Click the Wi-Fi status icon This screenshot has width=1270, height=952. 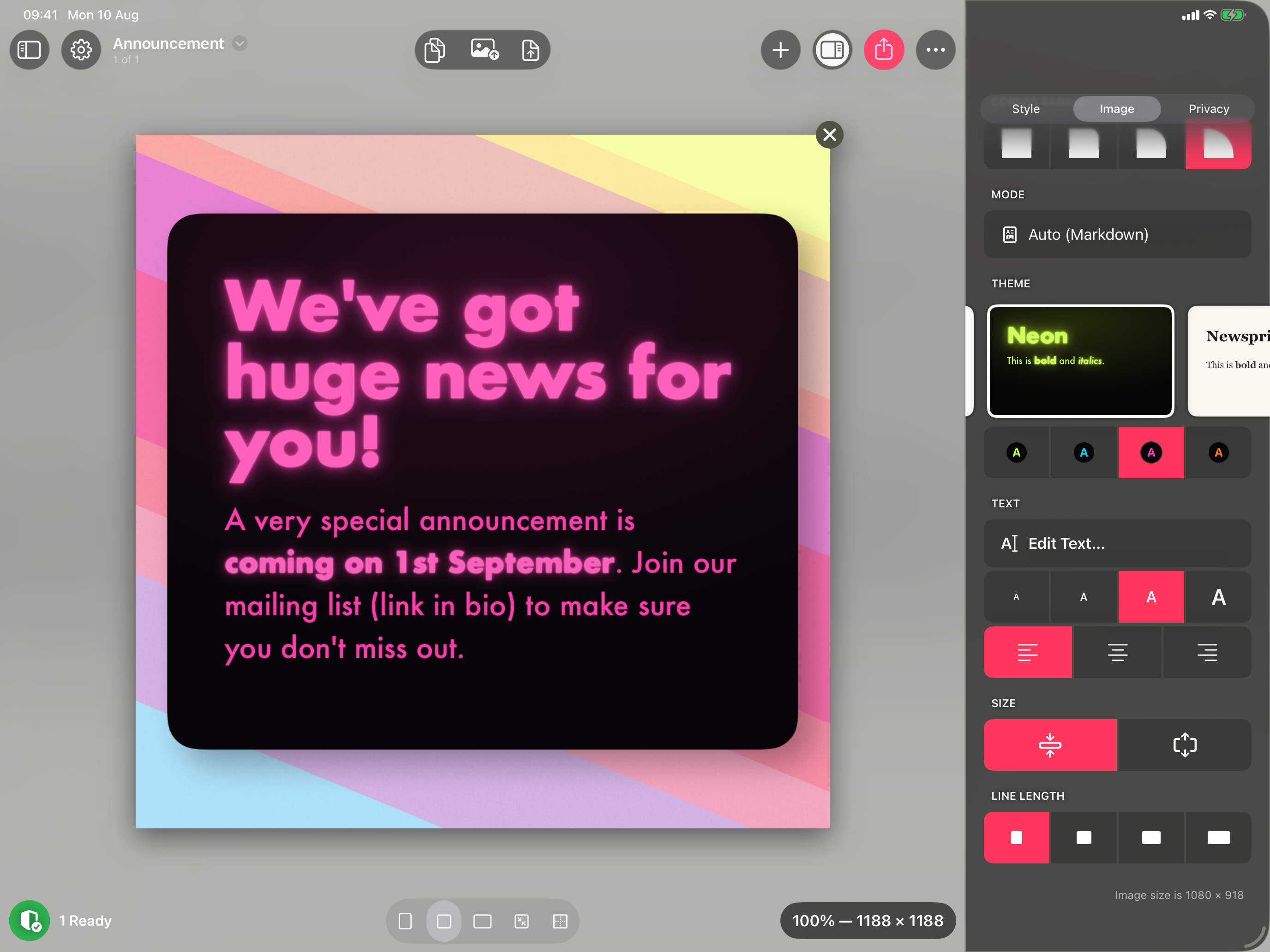(x=1210, y=15)
